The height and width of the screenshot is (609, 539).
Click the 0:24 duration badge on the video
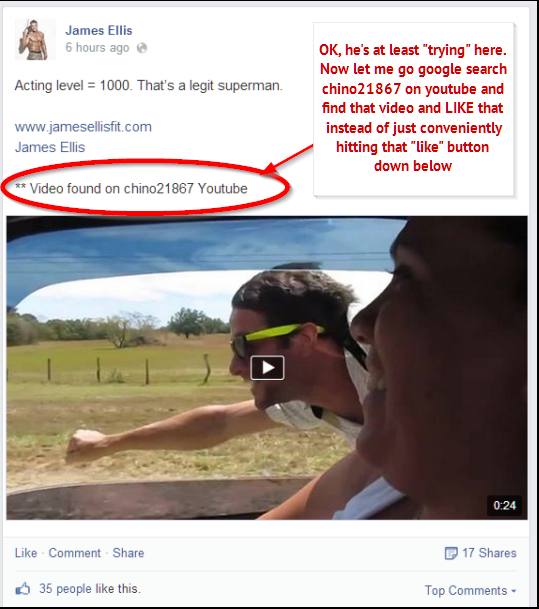click(504, 505)
